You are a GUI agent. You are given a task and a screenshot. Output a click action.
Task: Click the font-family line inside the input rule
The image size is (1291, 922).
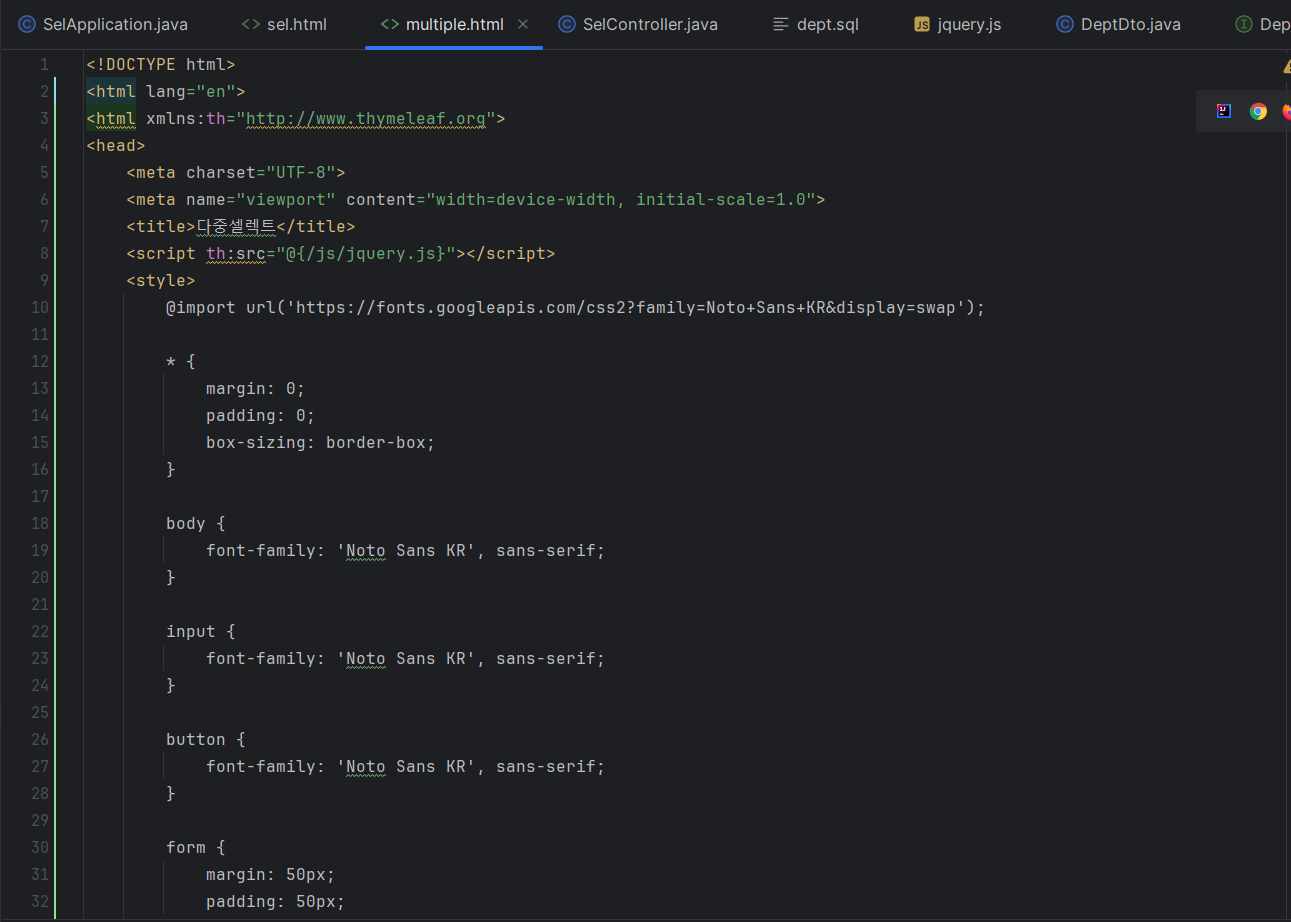tap(406, 659)
